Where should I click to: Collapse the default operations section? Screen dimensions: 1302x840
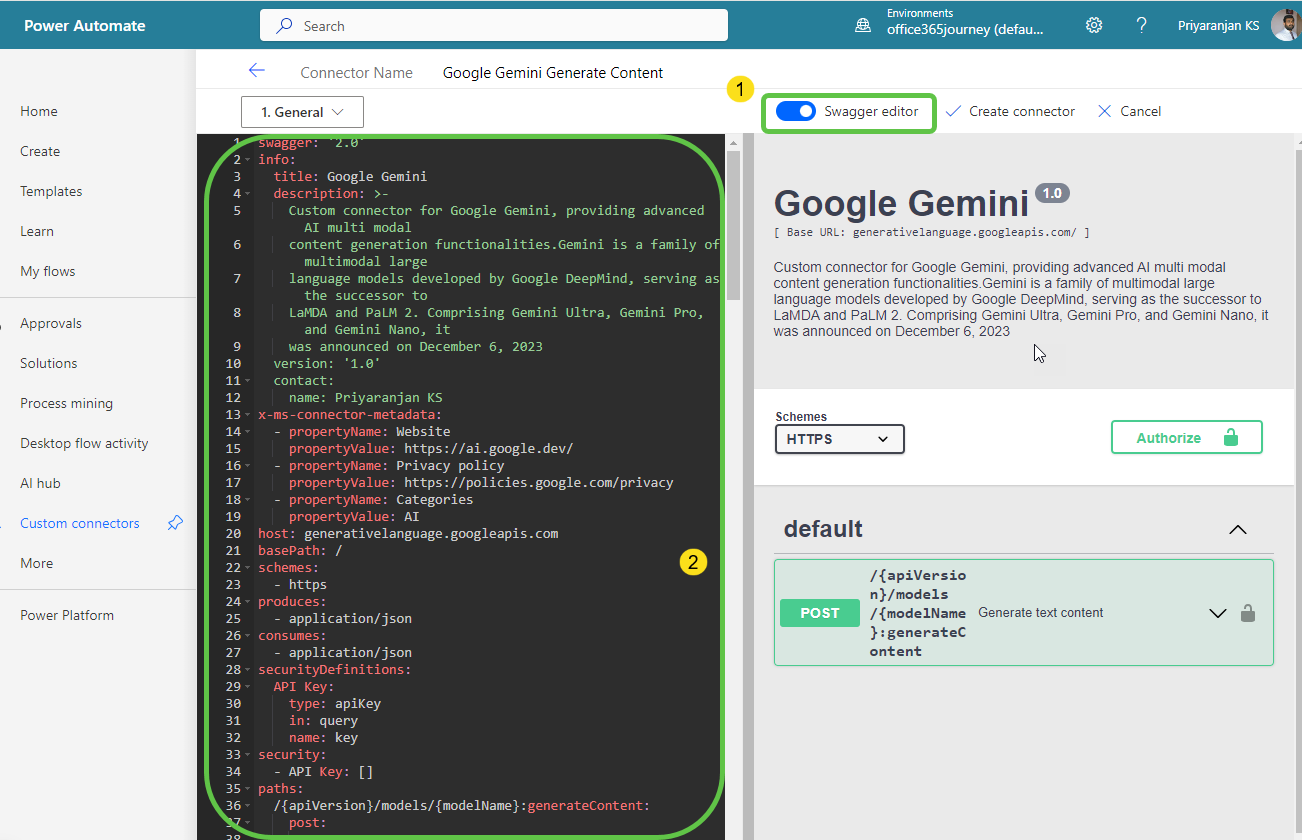(1238, 529)
